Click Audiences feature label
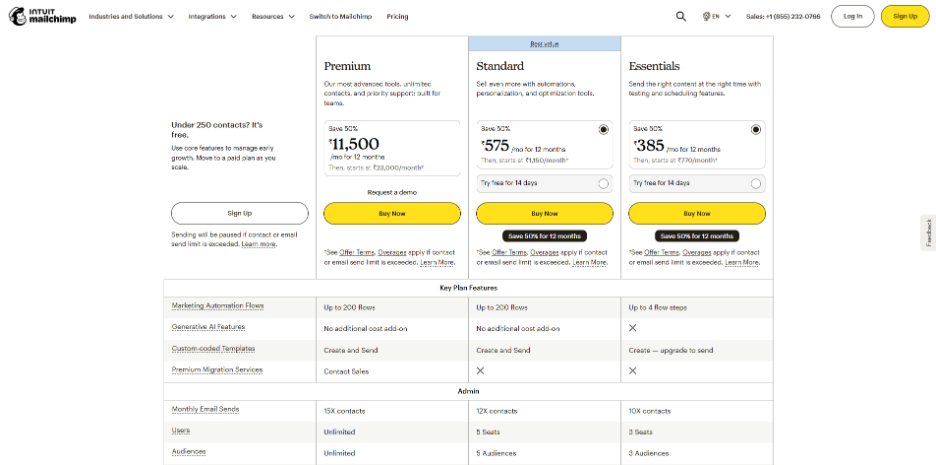This screenshot has width=936, height=465. [x=189, y=452]
